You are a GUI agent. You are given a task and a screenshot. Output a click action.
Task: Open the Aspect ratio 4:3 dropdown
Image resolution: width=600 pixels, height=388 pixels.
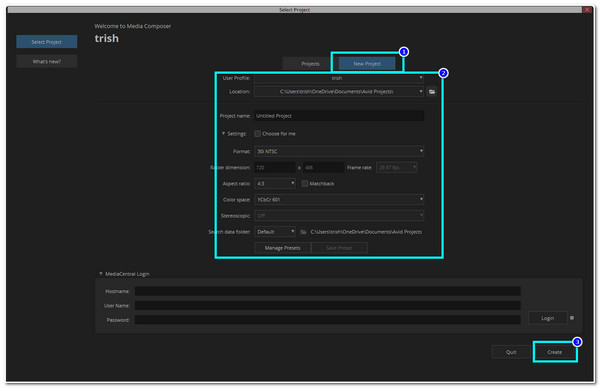pyautogui.click(x=275, y=184)
